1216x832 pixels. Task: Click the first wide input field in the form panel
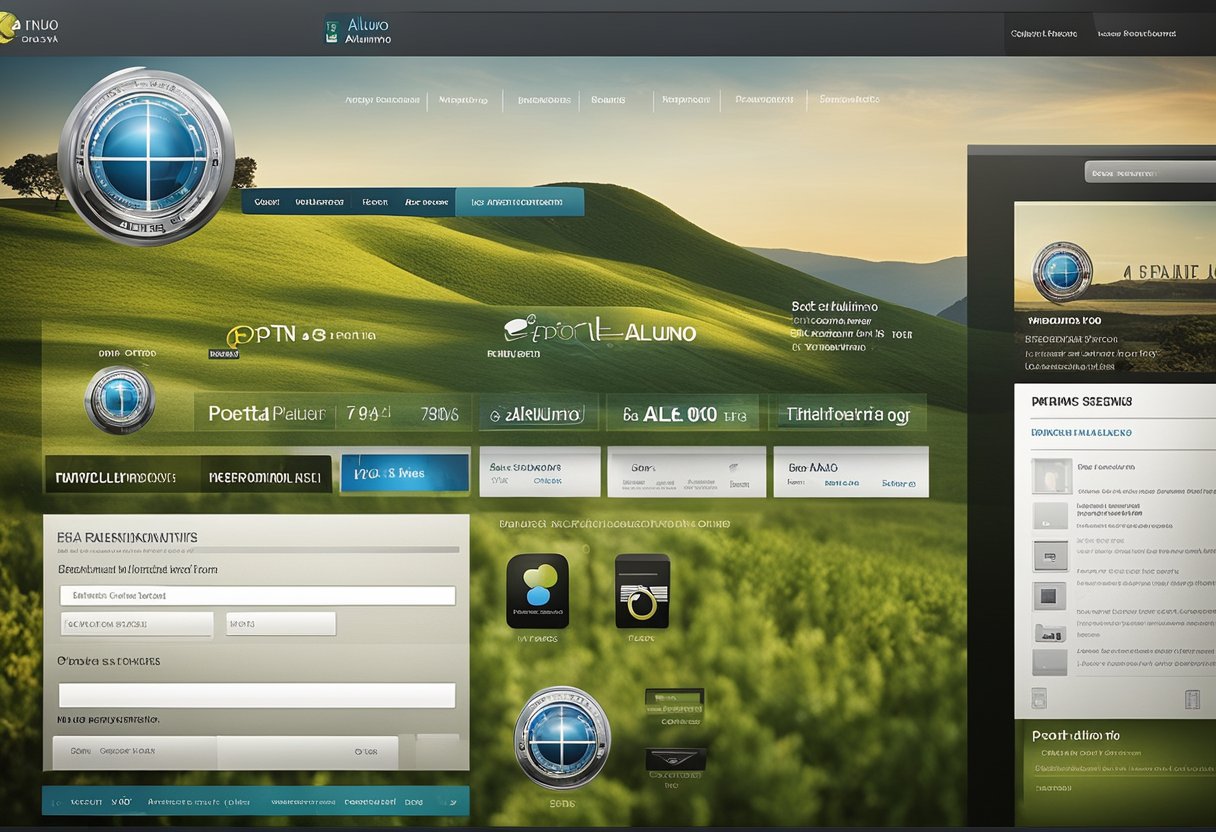tap(257, 596)
